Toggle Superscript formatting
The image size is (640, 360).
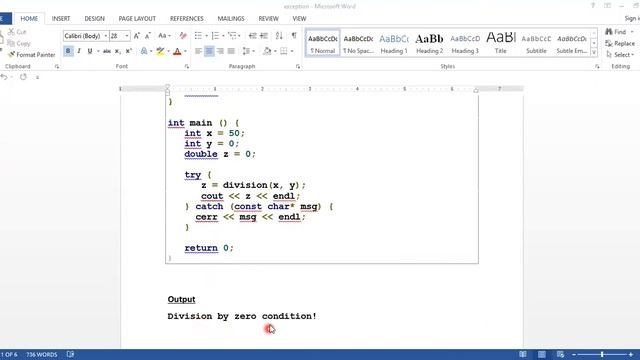(129, 51)
